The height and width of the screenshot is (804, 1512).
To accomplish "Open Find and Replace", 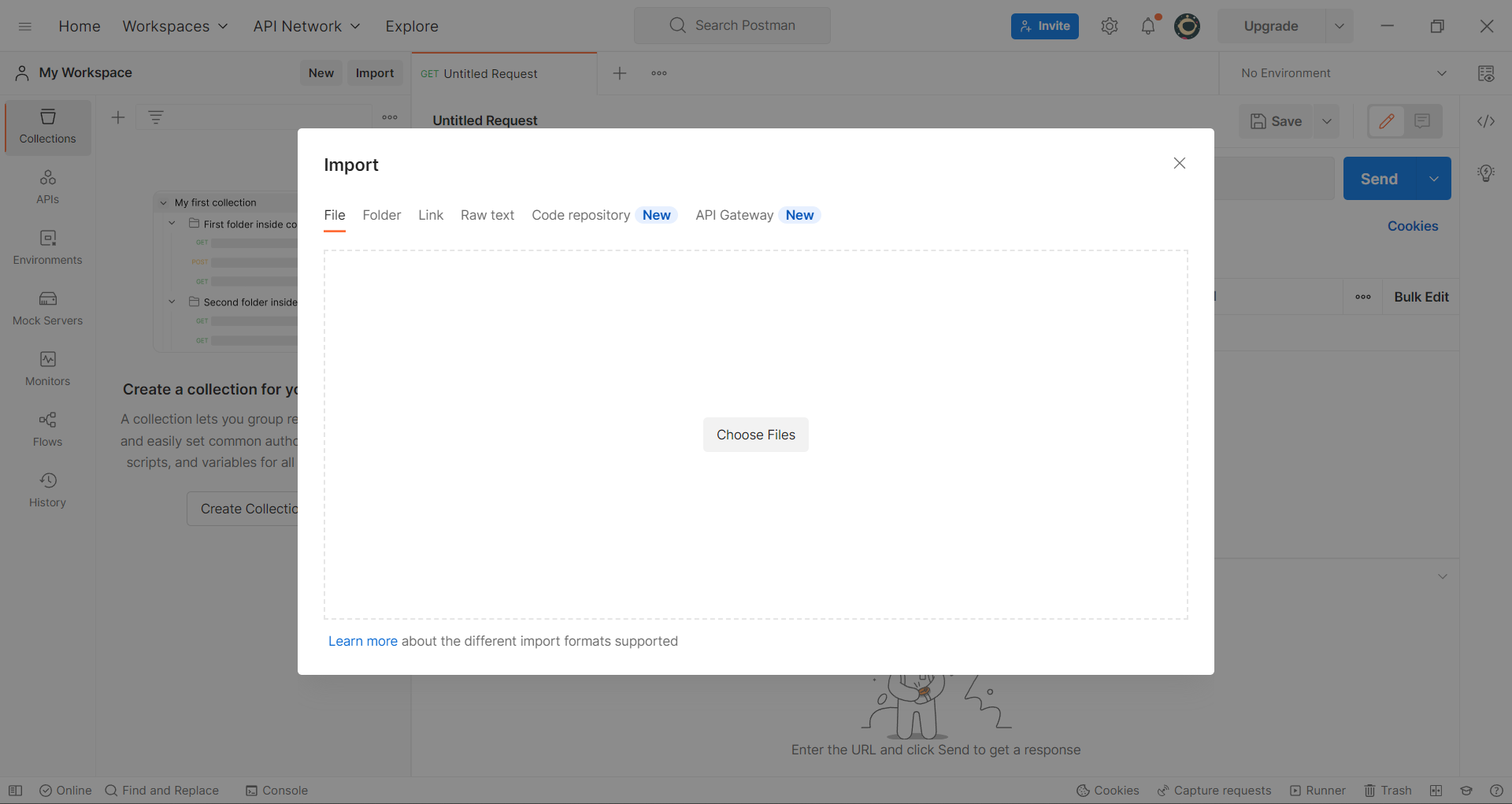I will point(162,791).
